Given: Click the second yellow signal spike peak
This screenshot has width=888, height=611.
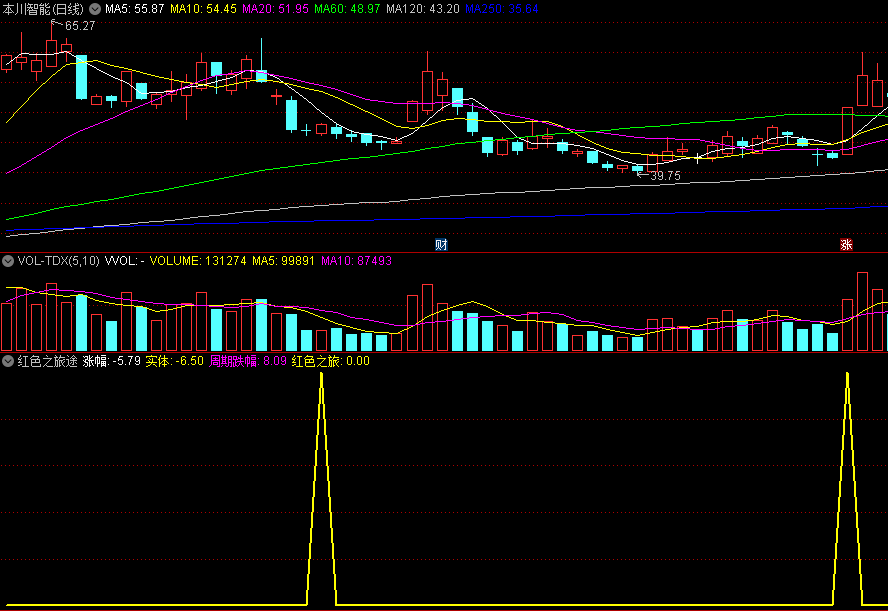Looking at the screenshot, I should [x=847, y=375].
